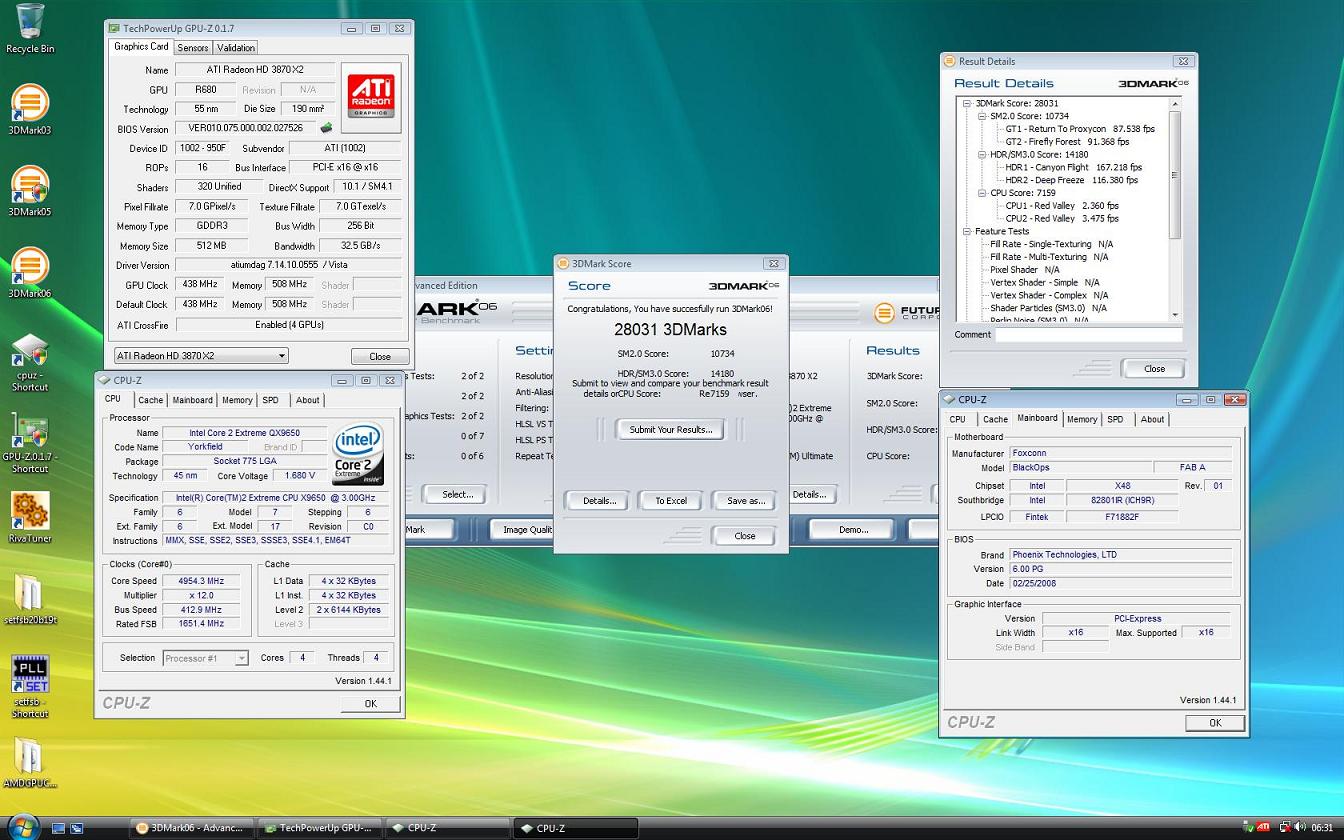Open the GPU selection dropdown in GPU-Z
The width and height of the screenshot is (1344, 840).
201,356
